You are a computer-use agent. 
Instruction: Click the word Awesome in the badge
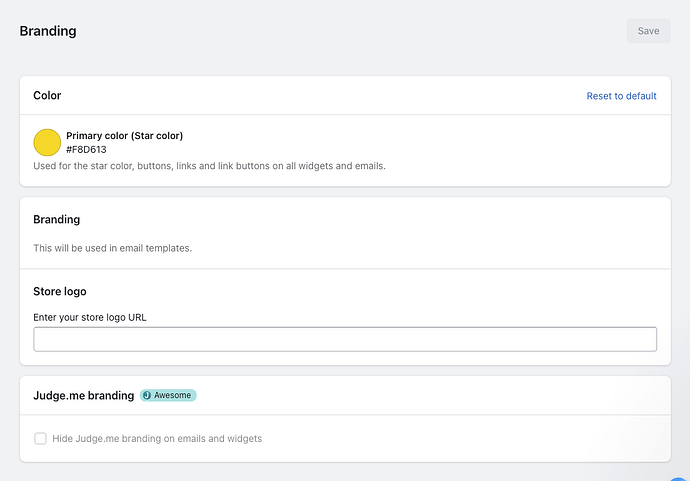tap(173, 395)
